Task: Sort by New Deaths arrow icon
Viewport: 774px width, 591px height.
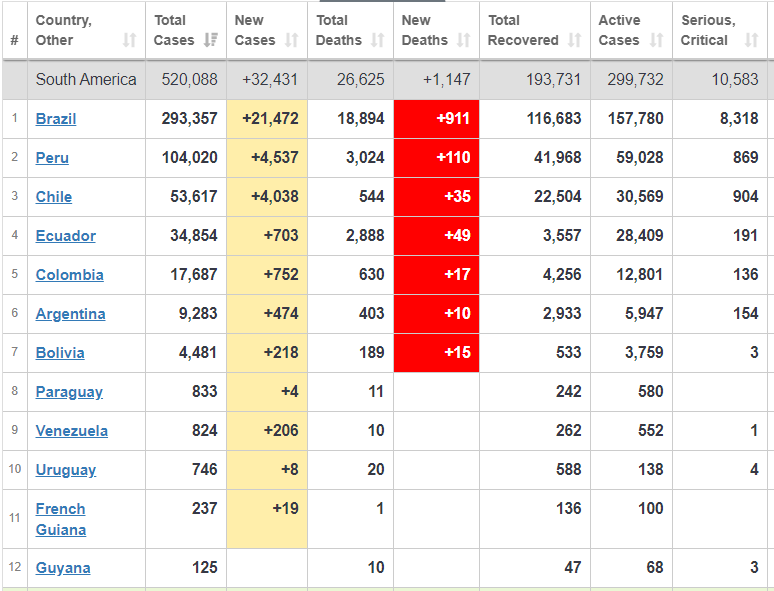Action: [x=464, y=40]
